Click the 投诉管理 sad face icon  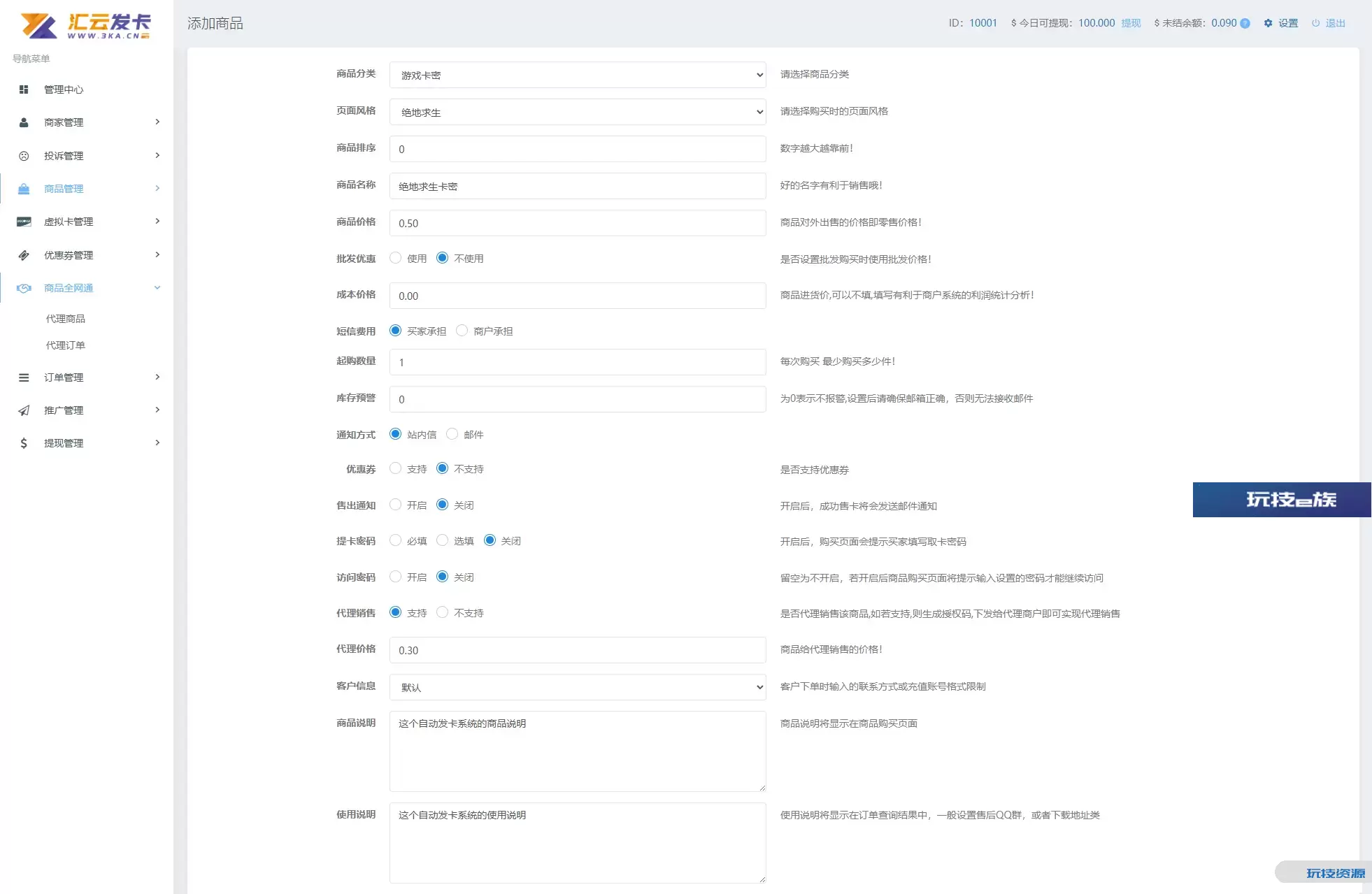tap(24, 156)
